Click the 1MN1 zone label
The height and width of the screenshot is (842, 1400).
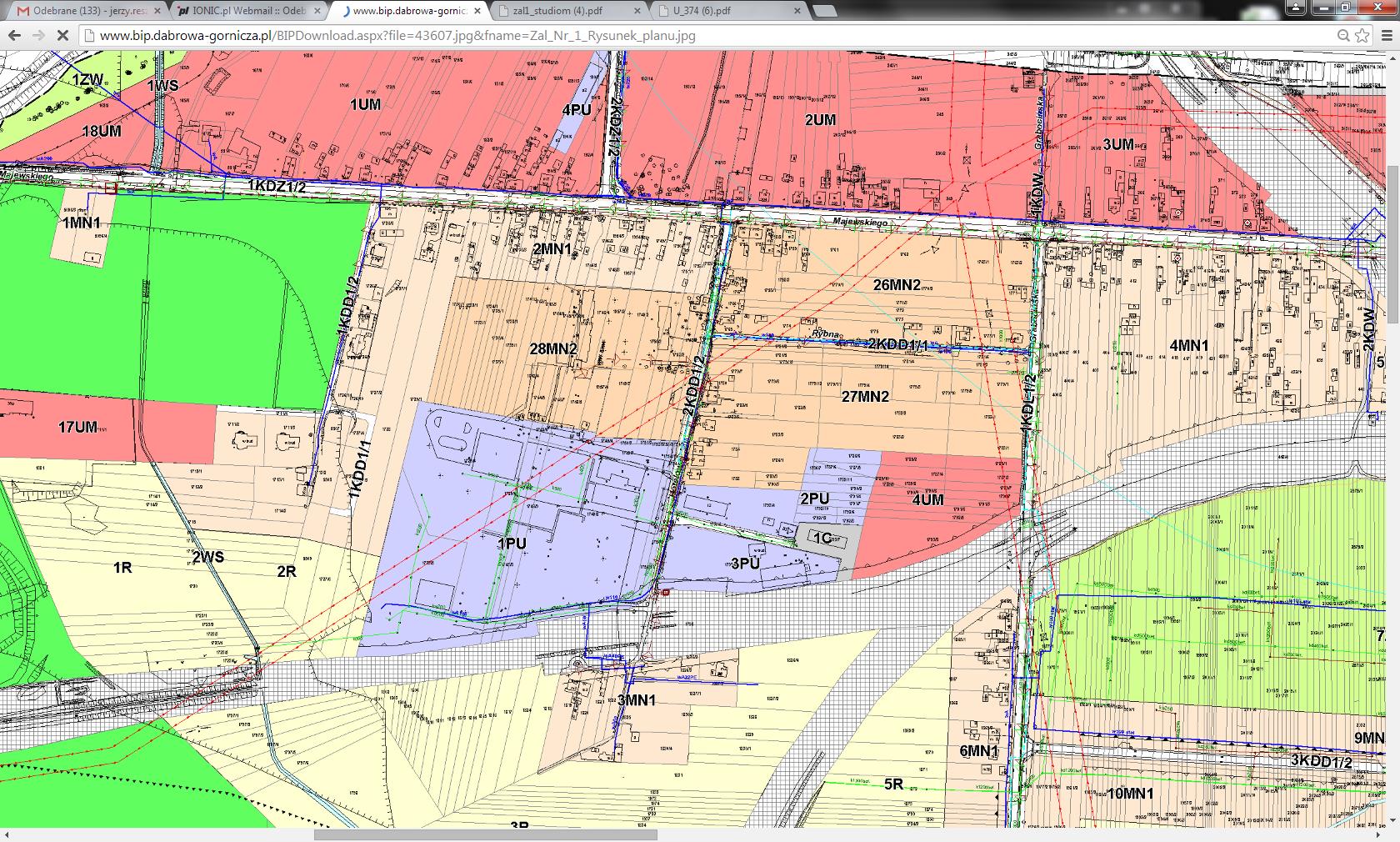[82, 223]
